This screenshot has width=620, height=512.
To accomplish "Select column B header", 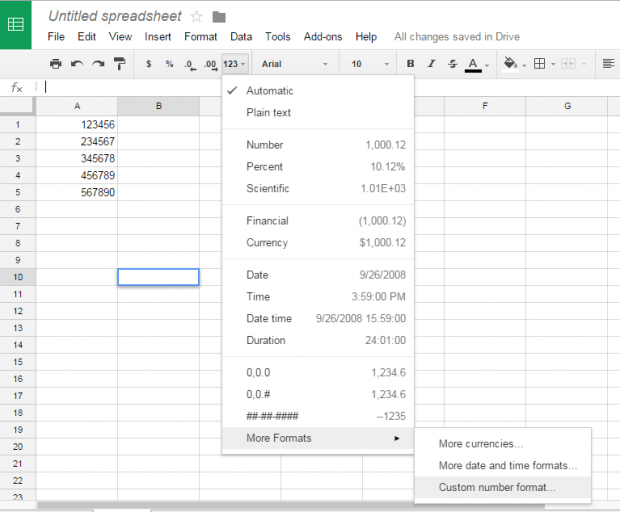I will [x=159, y=106].
